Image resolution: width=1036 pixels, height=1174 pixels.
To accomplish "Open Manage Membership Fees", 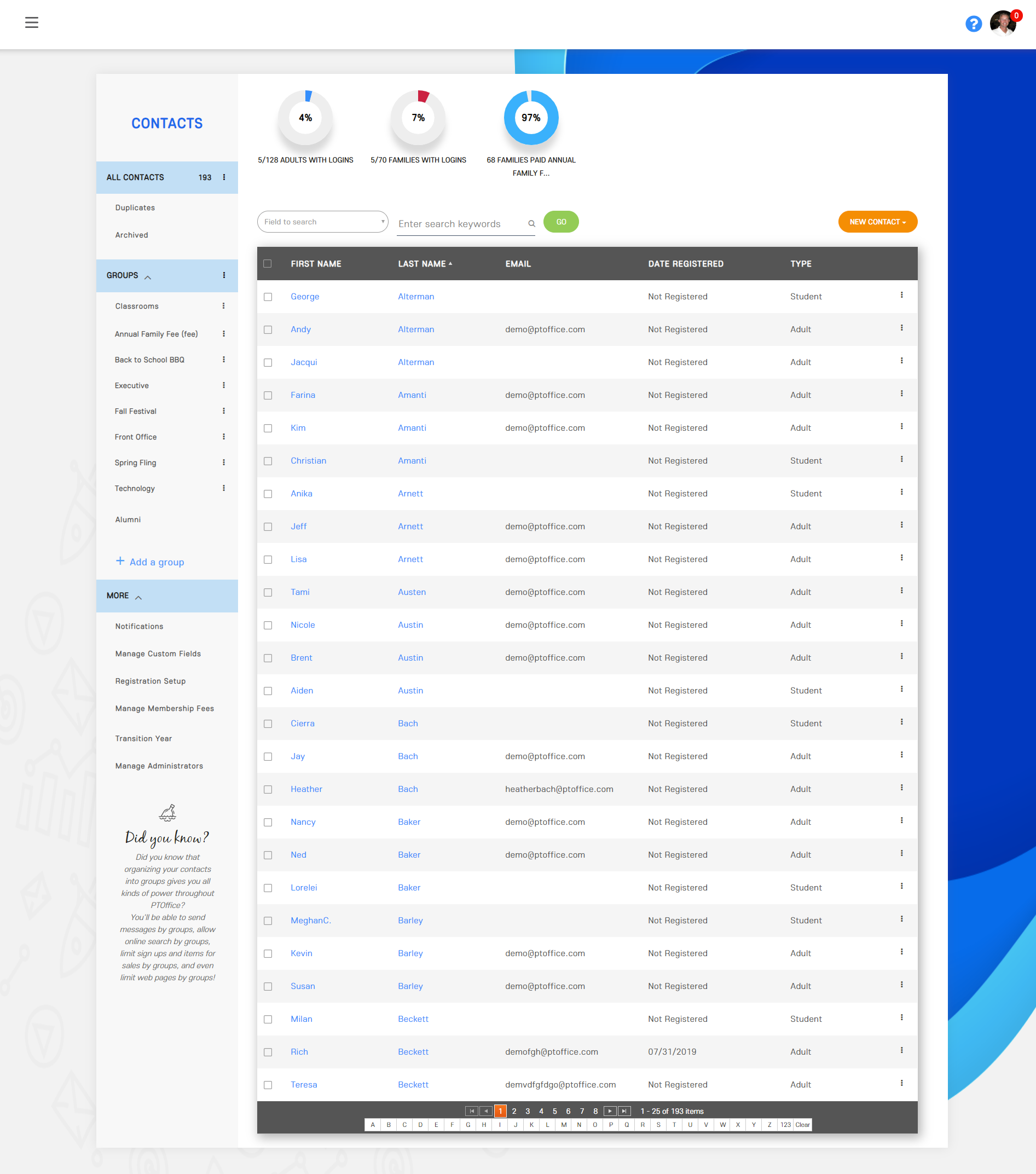I will point(164,708).
